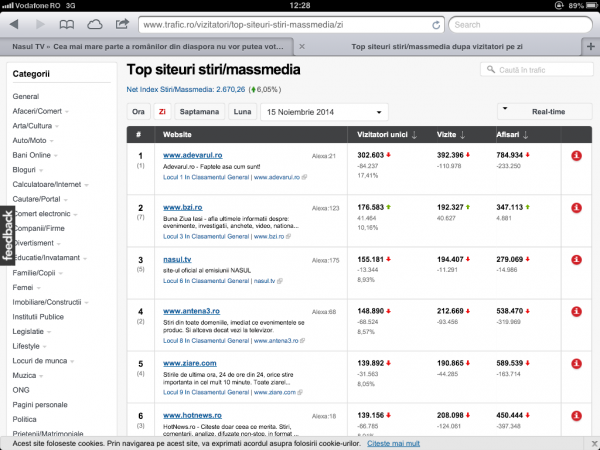Select the Ora time period
600x450 pixels.
[x=138, y=112]
